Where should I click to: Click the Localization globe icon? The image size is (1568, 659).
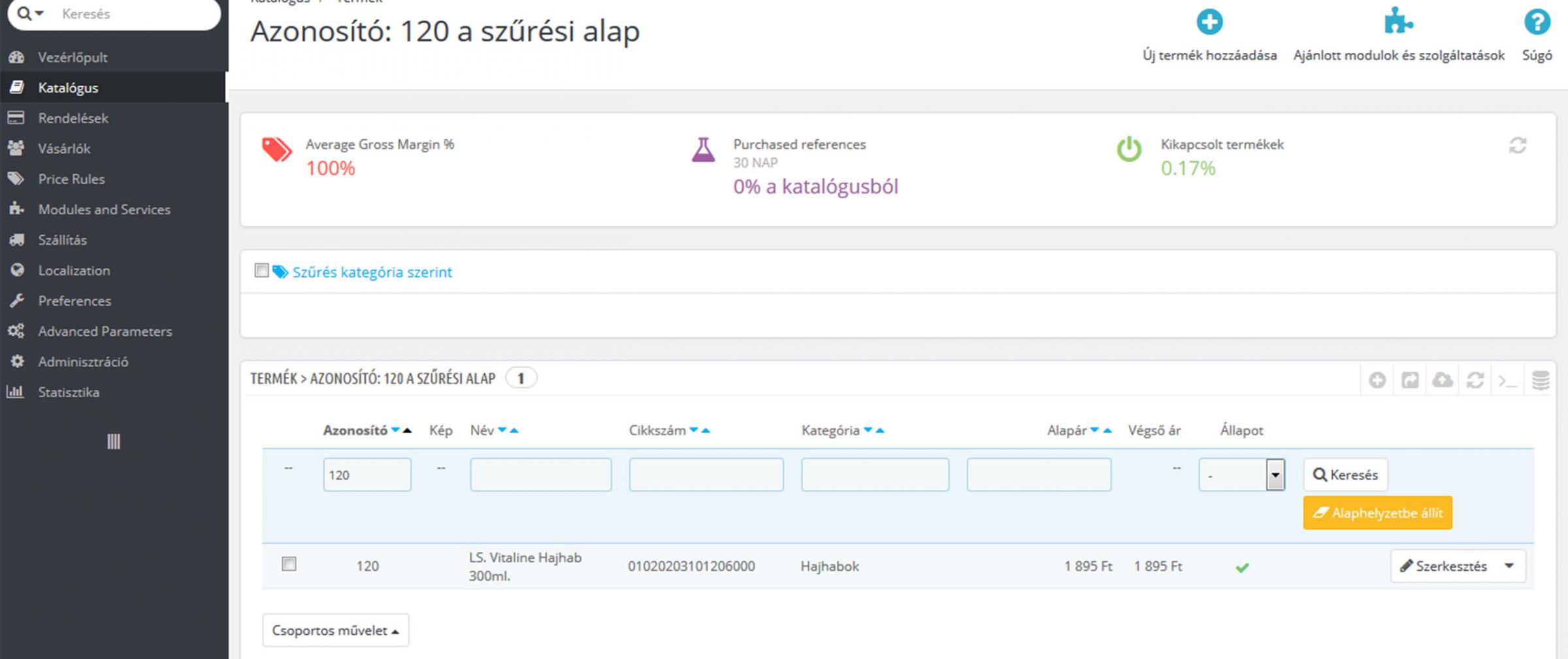pyautogui.click(x=17, y=270)
